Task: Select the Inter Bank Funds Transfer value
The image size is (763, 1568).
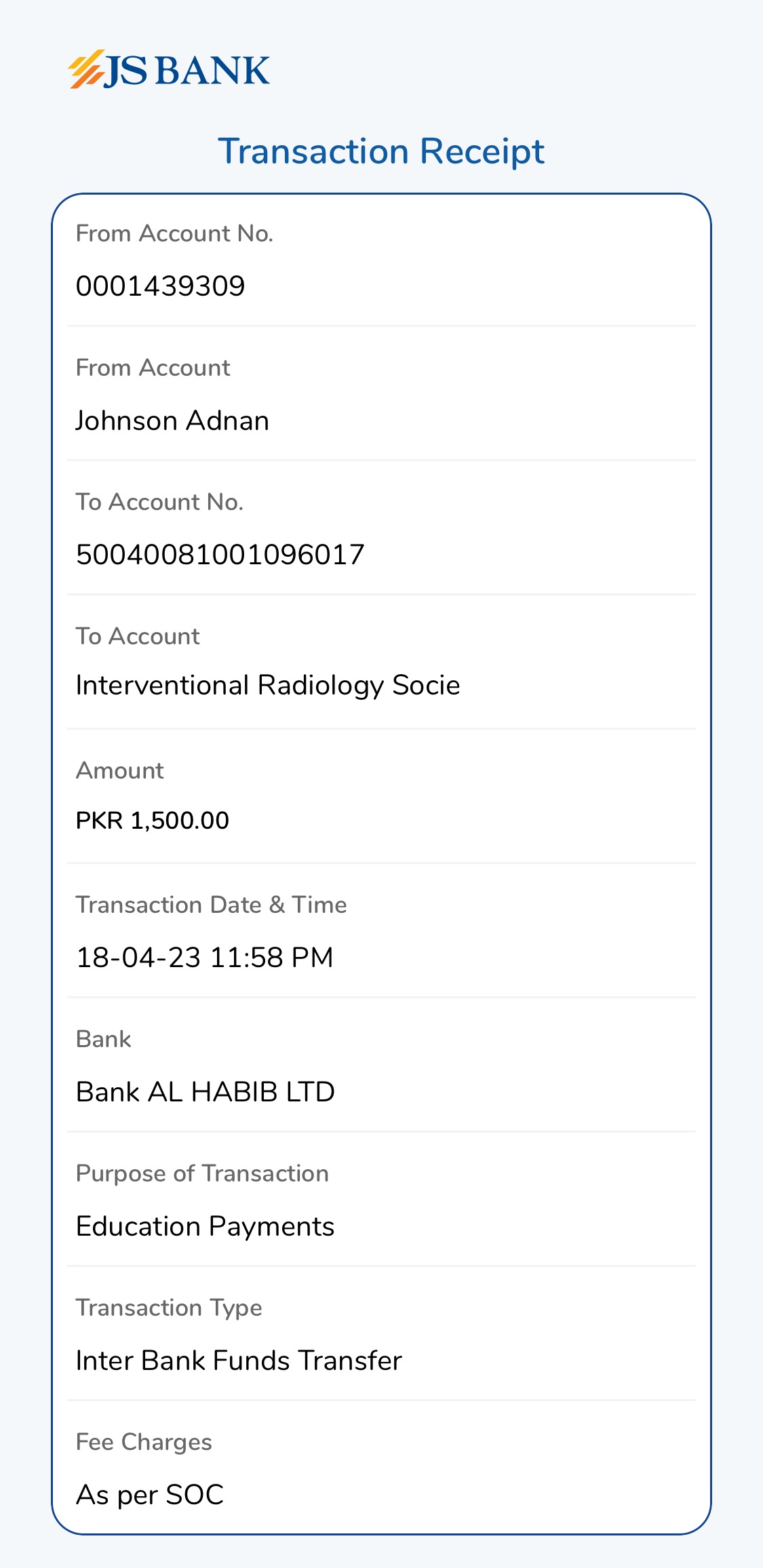Action: (x=239, y=1360)
